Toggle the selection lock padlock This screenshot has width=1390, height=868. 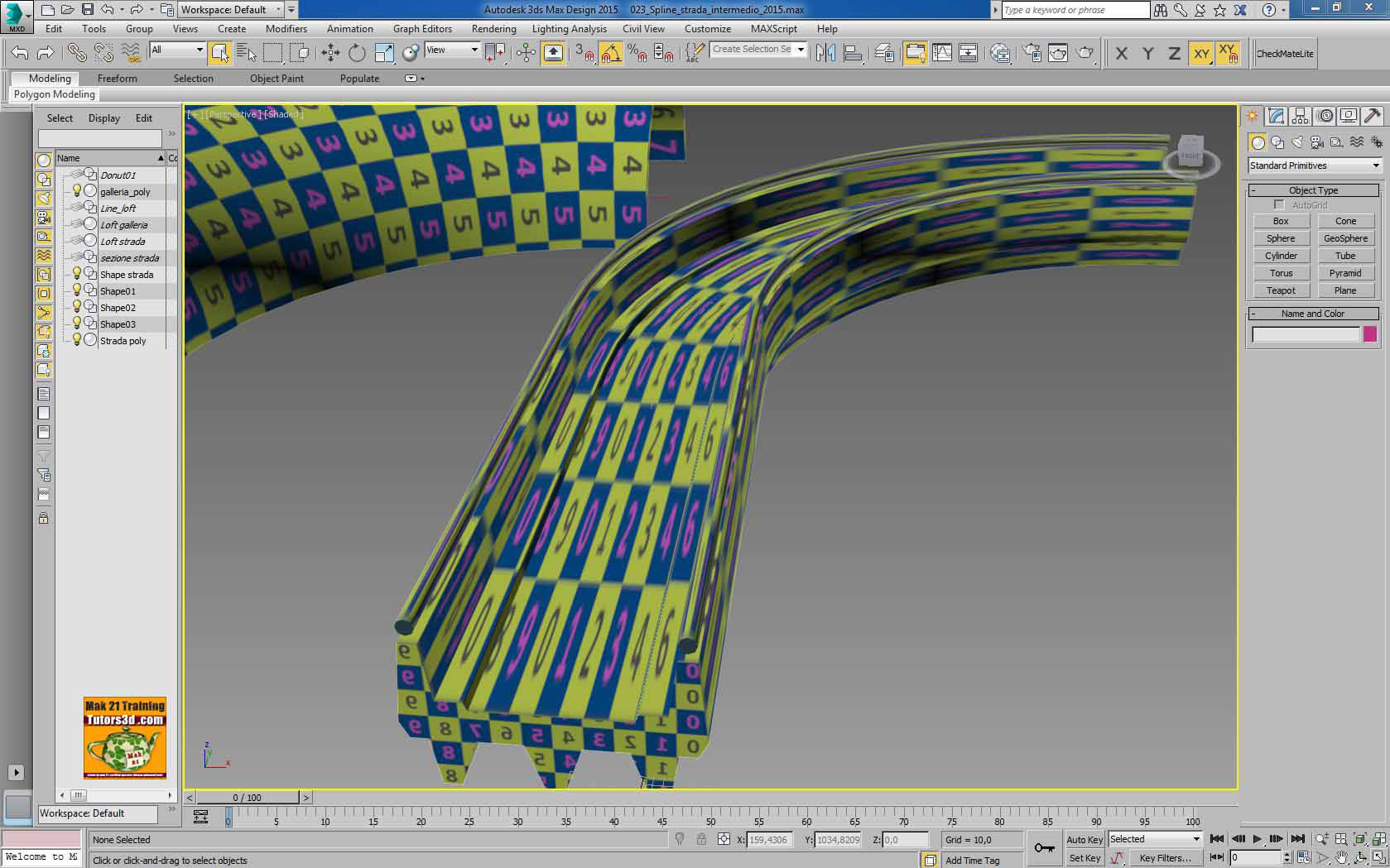pos(701,840)
